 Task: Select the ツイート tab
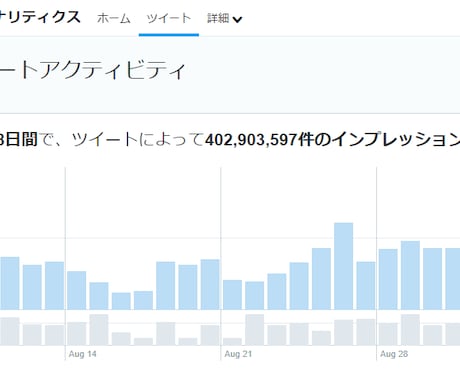click(169, 18)
